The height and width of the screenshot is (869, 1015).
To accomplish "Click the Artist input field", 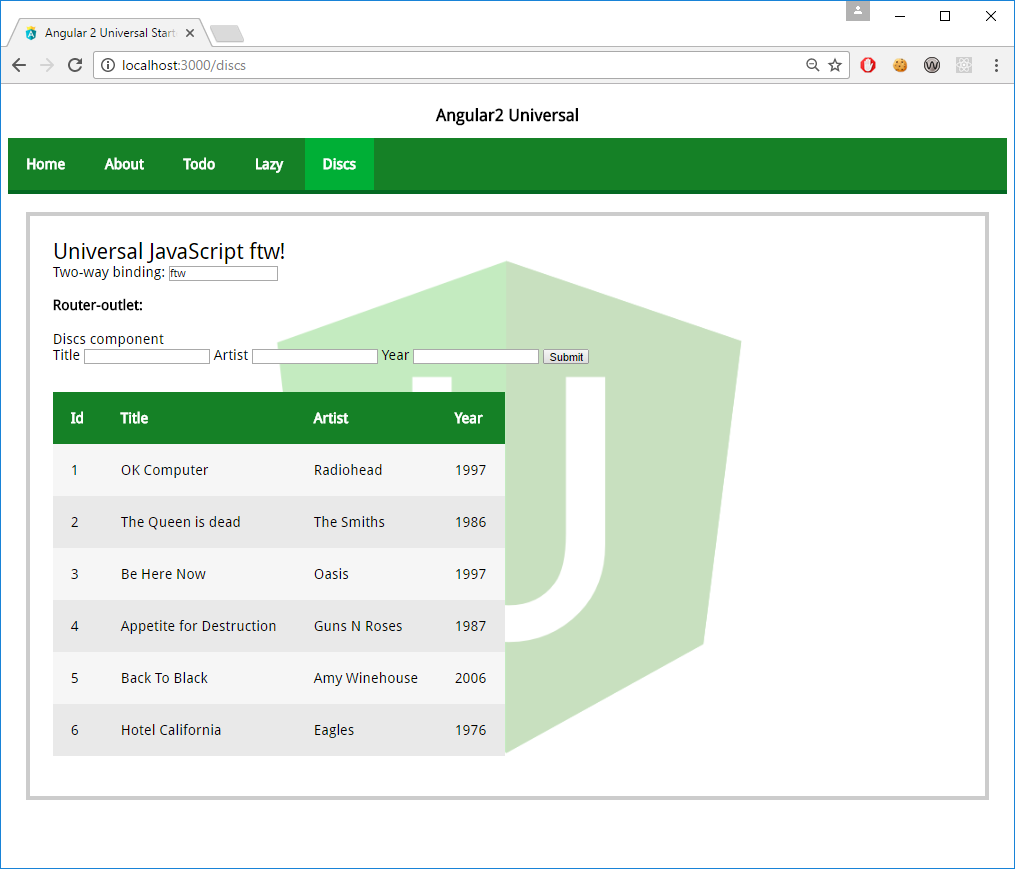I will (x=314, y=356).
